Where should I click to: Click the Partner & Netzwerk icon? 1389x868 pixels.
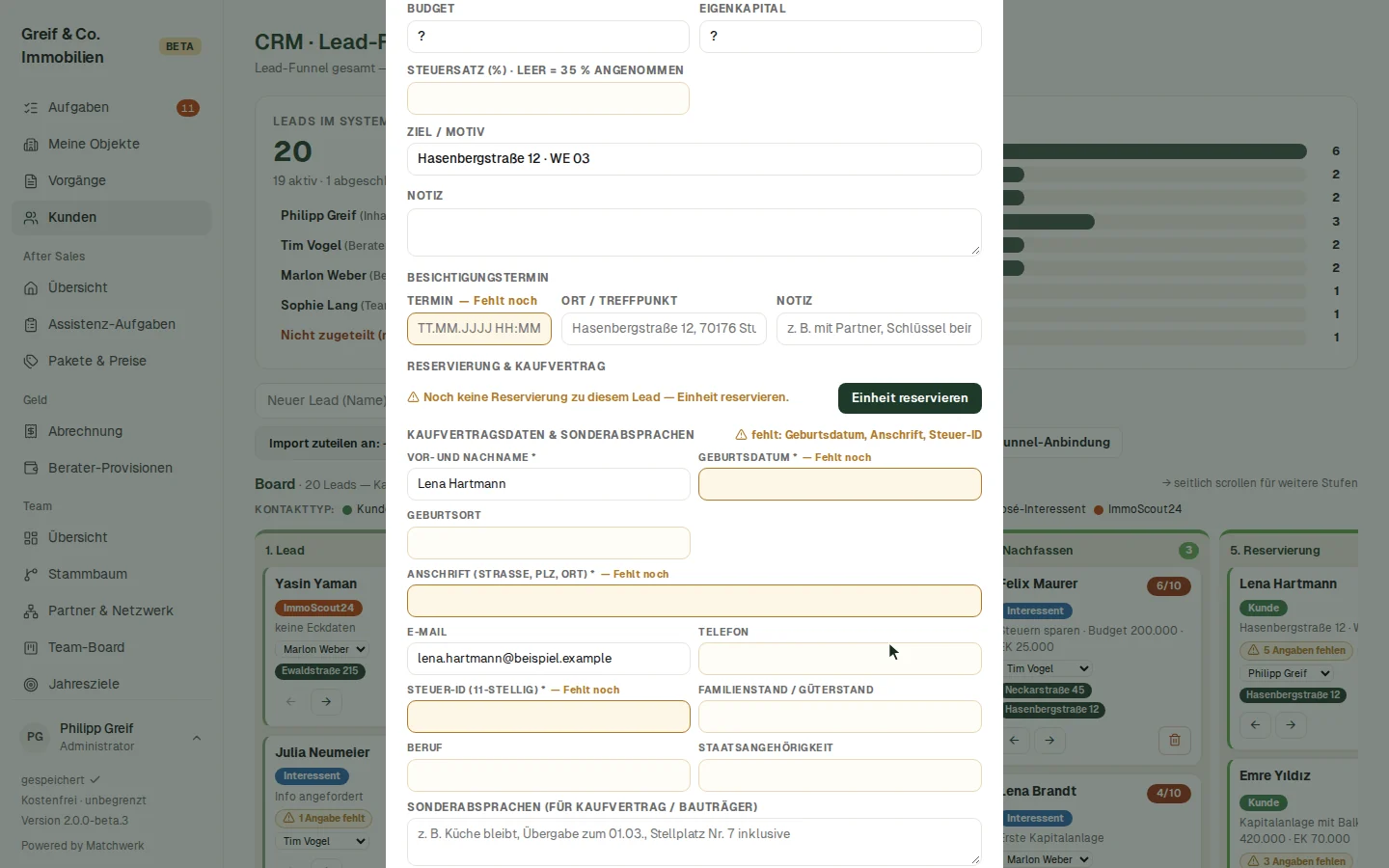pyautogui.click(x=31, y=611)
